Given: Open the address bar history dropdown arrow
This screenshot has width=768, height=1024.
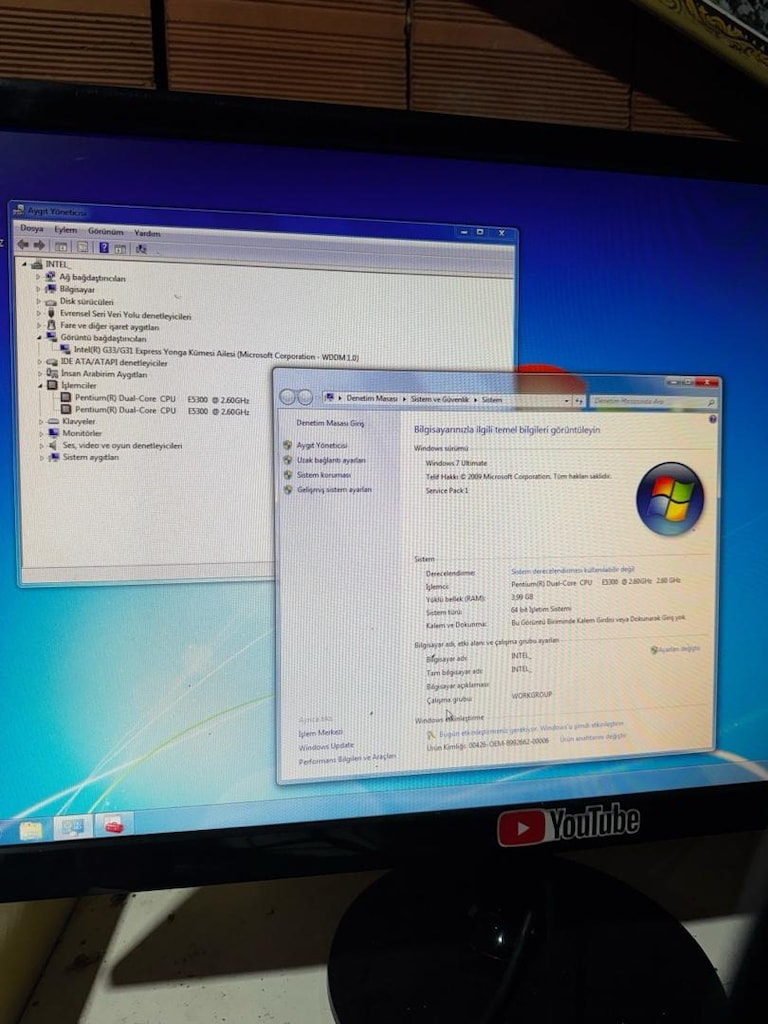Looking at the screenshot, I should pyautogui.click(x=567, y=400).
